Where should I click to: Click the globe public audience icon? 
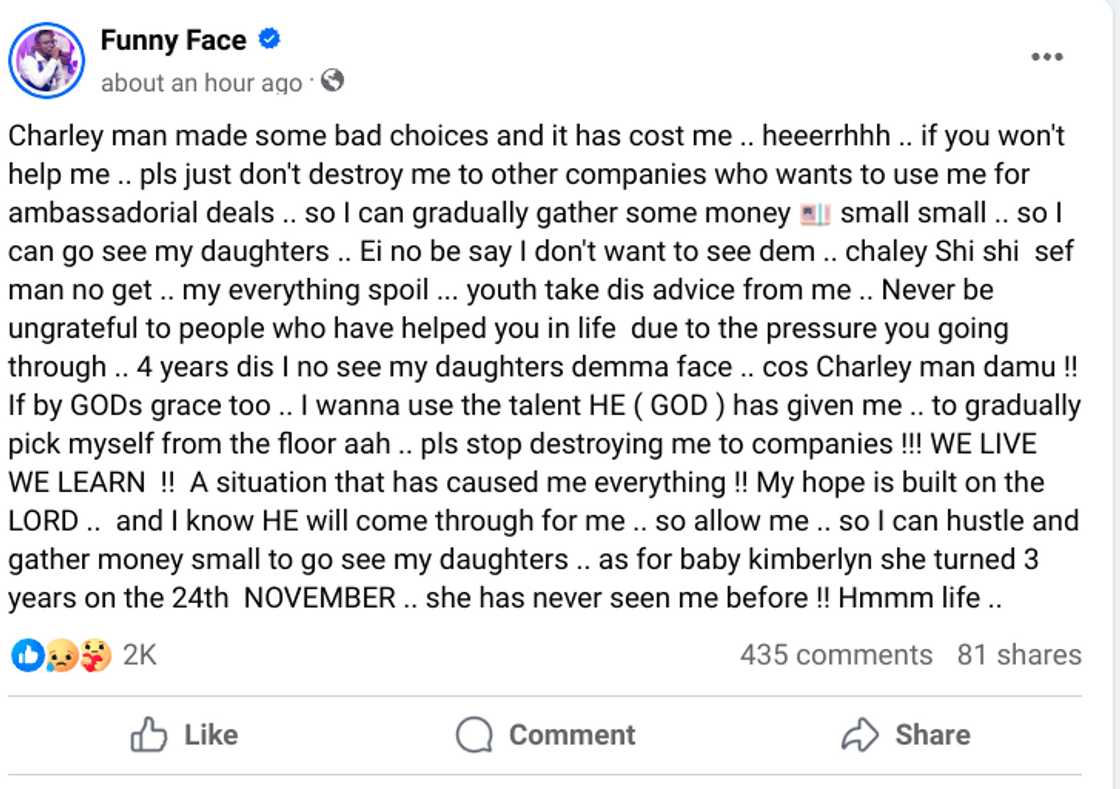pos(334,82)
